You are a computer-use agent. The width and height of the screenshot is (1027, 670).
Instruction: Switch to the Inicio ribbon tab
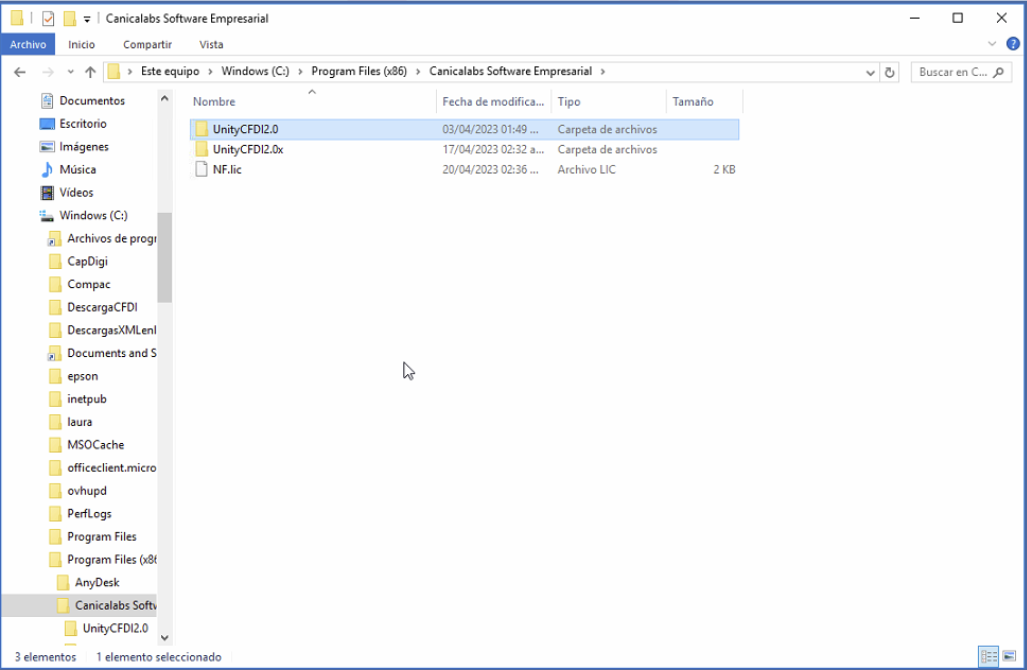tap(81, 45)
